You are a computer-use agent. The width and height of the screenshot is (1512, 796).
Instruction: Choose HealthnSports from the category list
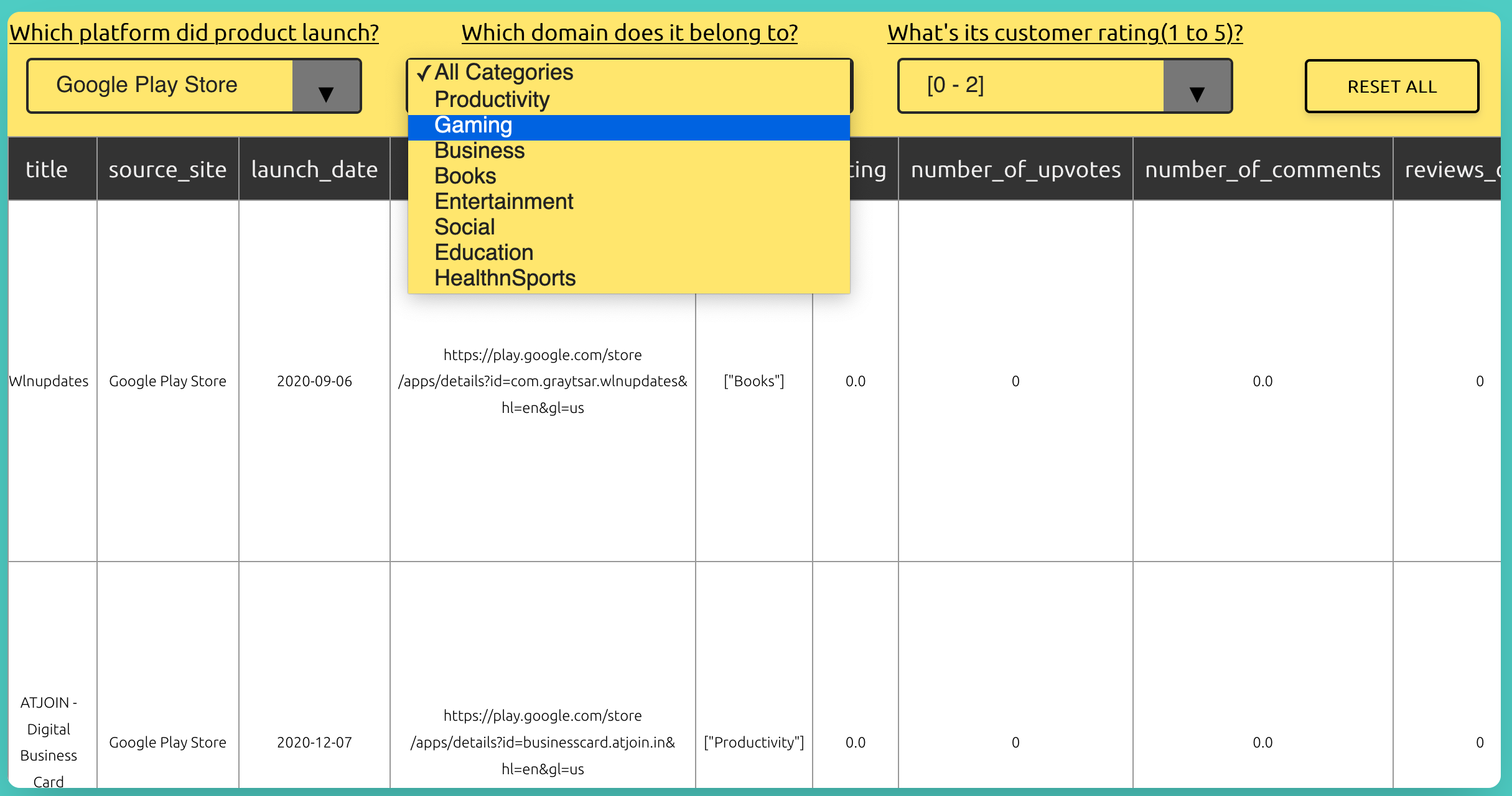tap(505, 279)
